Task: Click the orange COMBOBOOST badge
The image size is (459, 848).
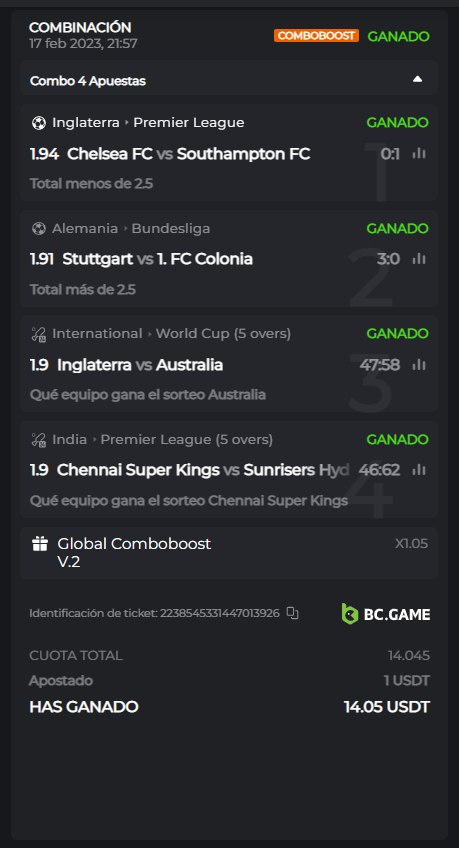Action: tap(316, 36)
